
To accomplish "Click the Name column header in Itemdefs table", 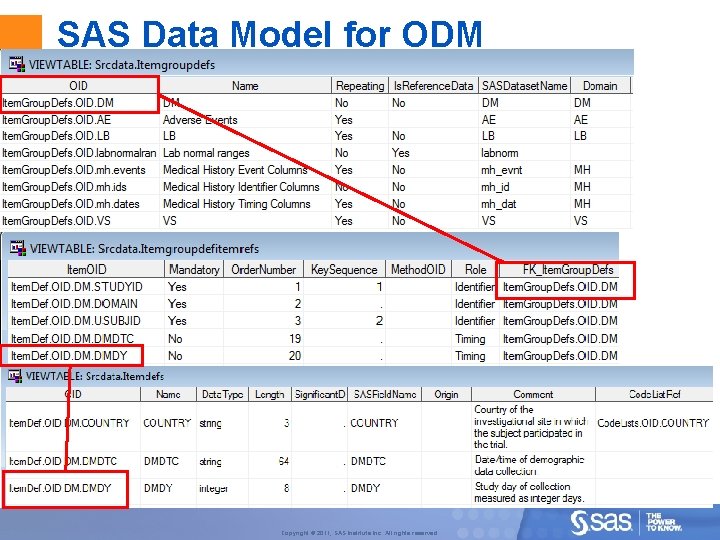I will pos(168,394).
